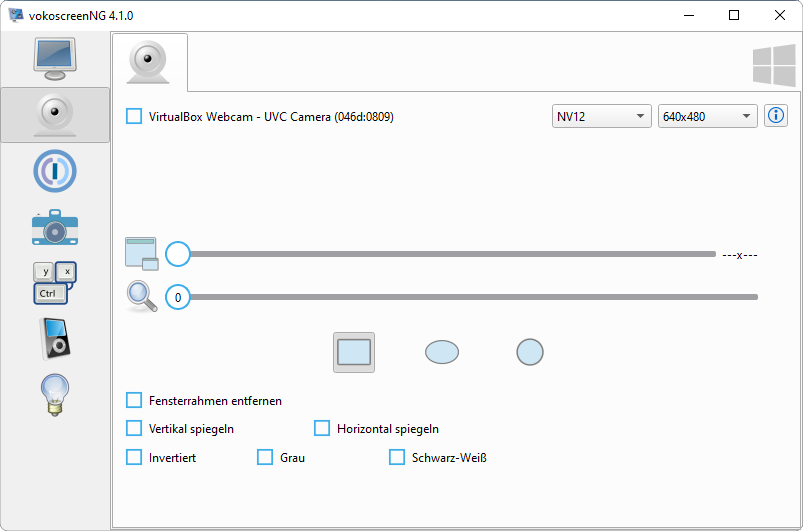Open the media player section icon

tap(55, 338)
